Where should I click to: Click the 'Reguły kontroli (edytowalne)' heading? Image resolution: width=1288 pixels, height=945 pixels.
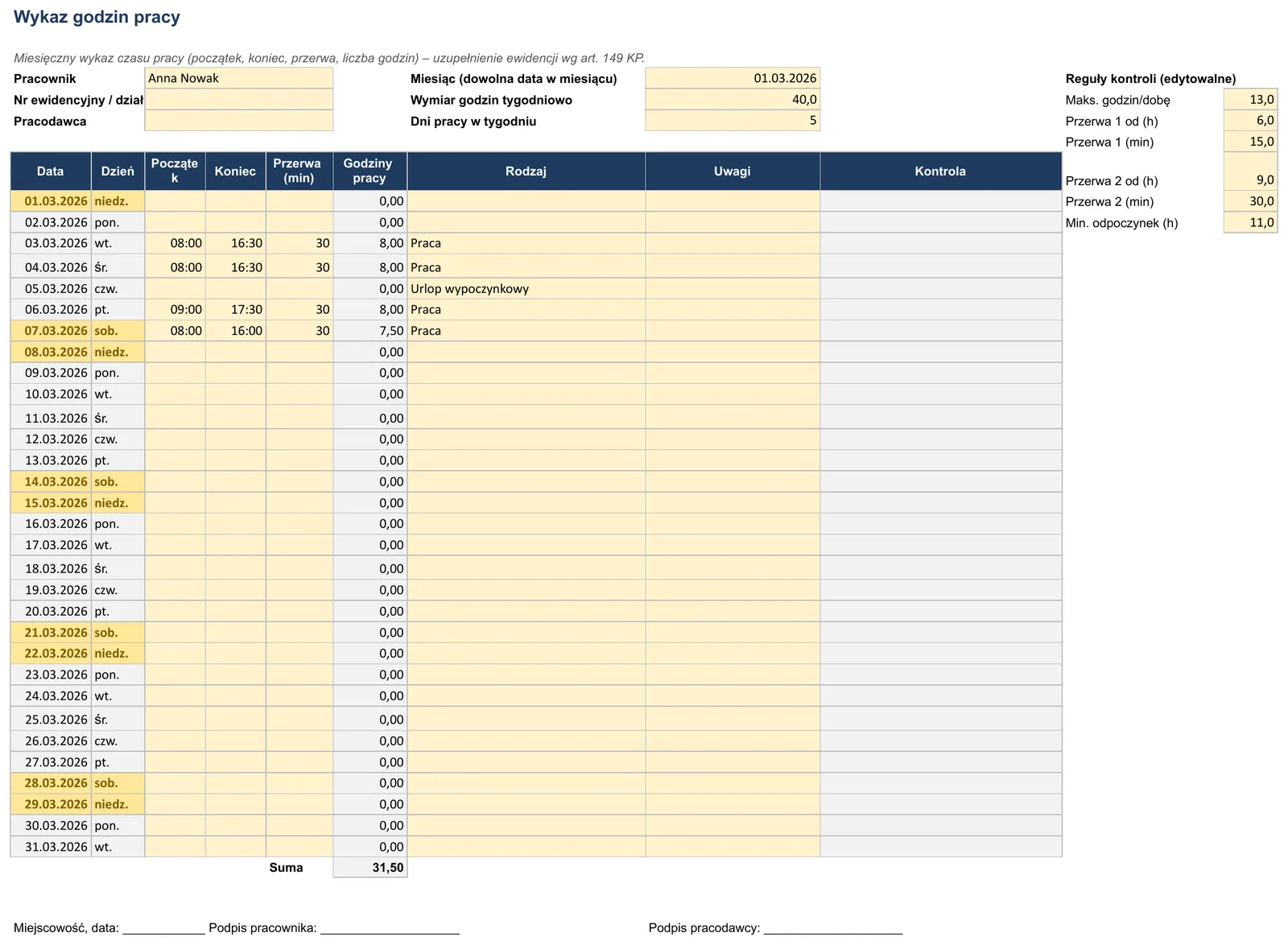(1150, 79)
